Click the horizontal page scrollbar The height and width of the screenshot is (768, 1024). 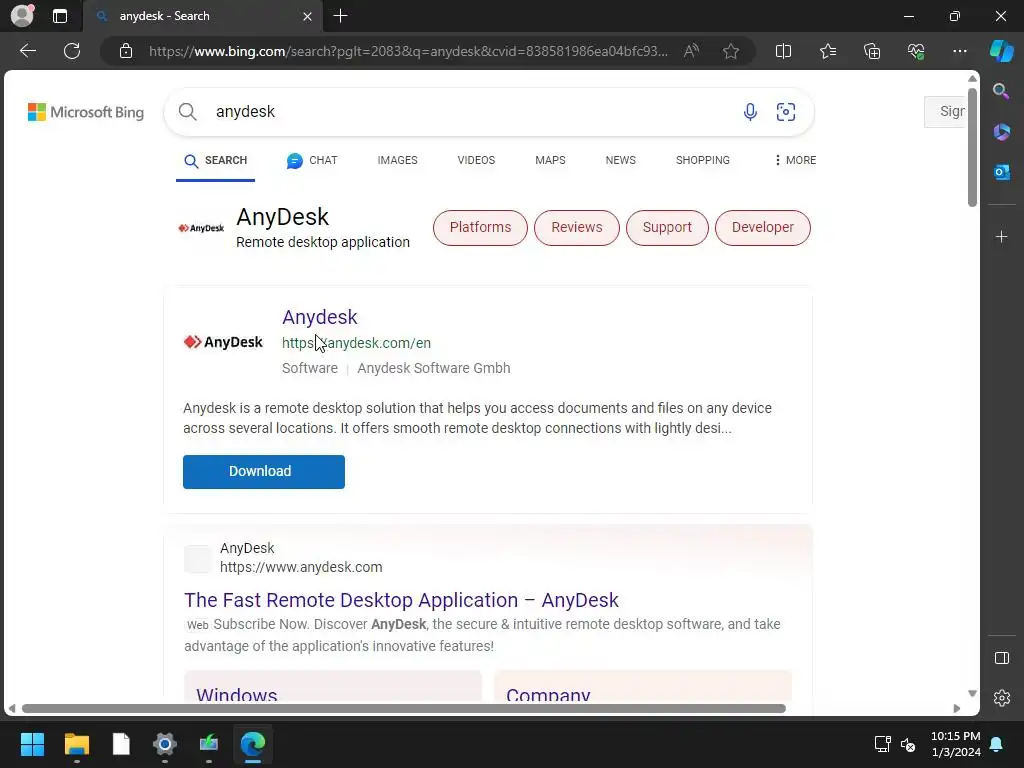[404, 709]
